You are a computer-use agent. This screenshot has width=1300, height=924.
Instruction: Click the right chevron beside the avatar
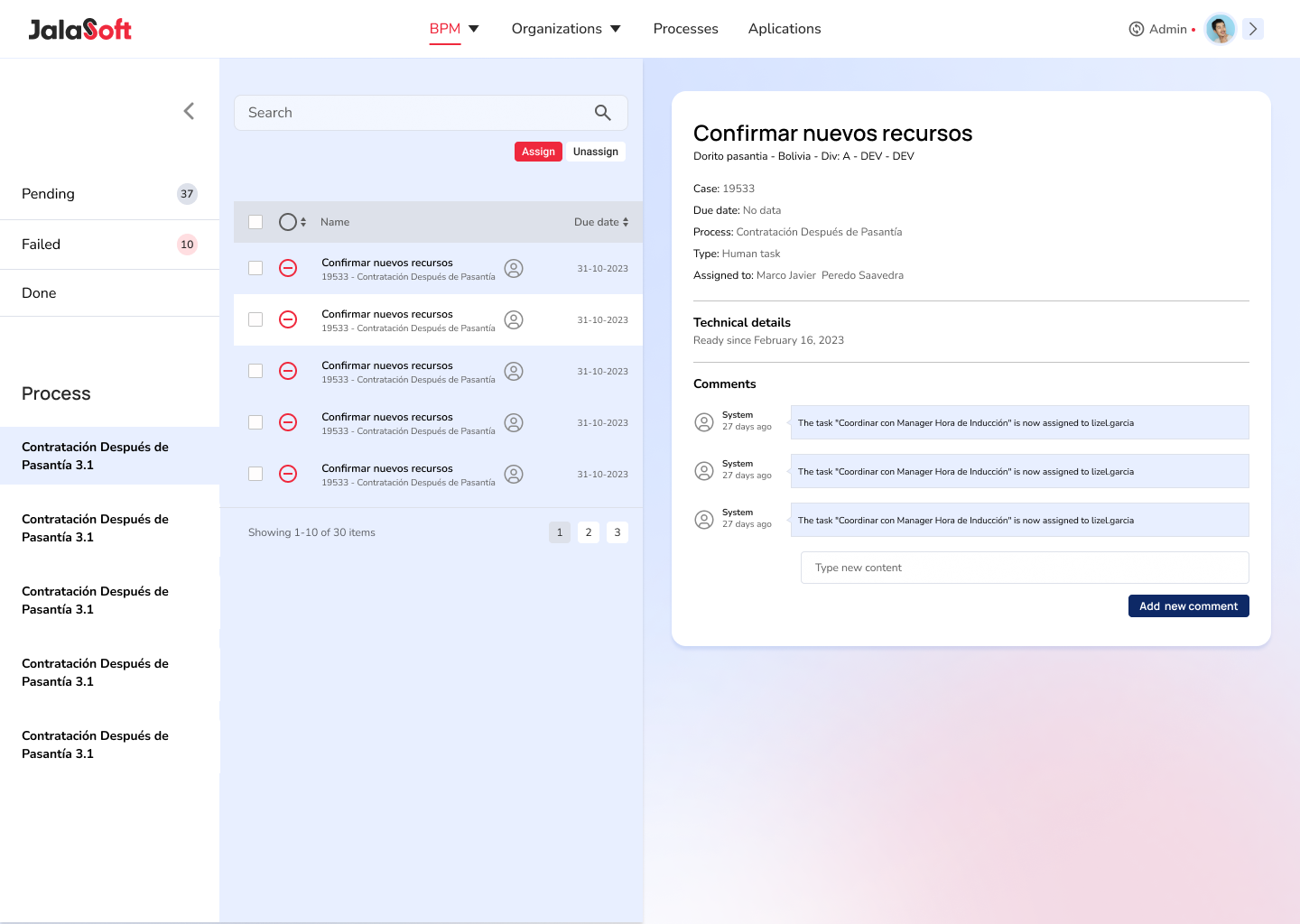point(1253,29)
